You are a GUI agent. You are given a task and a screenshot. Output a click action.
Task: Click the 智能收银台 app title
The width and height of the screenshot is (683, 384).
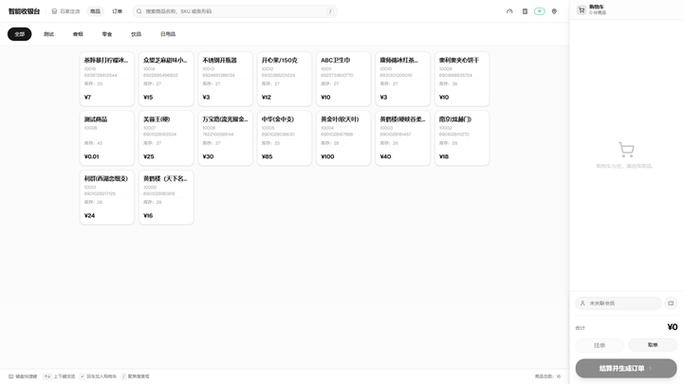pyautogui.click(x=24, y=11)
